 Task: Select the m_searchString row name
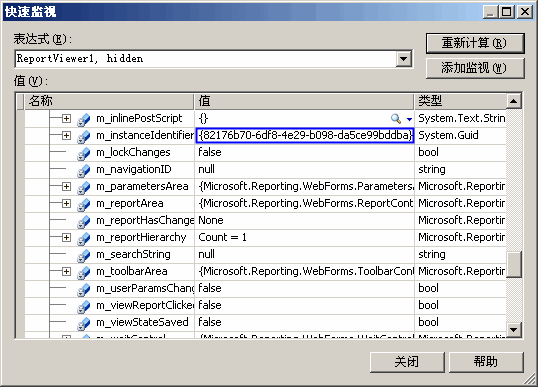pyautogui.click(x=133, y=255)
